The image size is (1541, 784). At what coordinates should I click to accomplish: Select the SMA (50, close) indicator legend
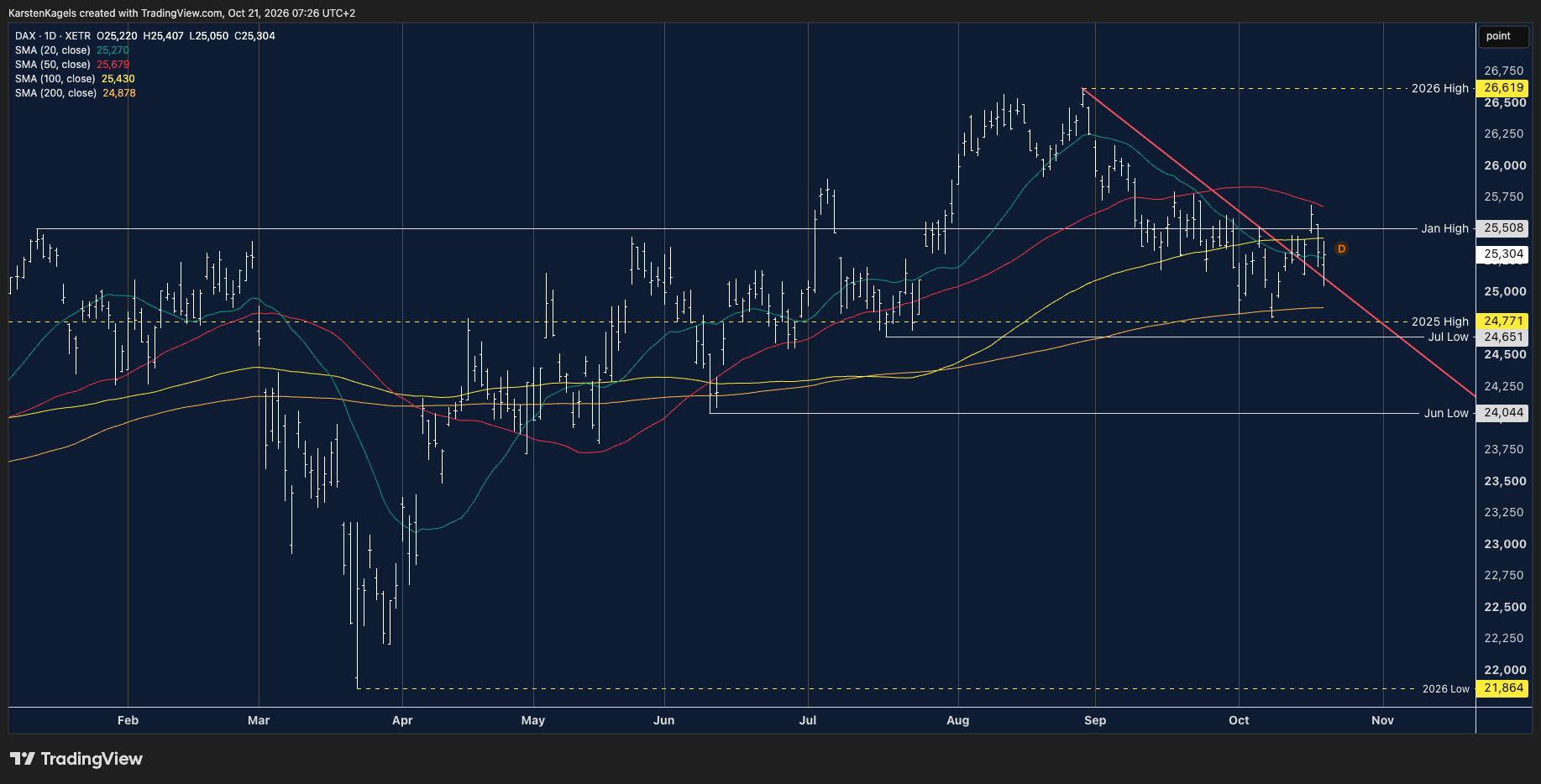(x=53, y=65)
